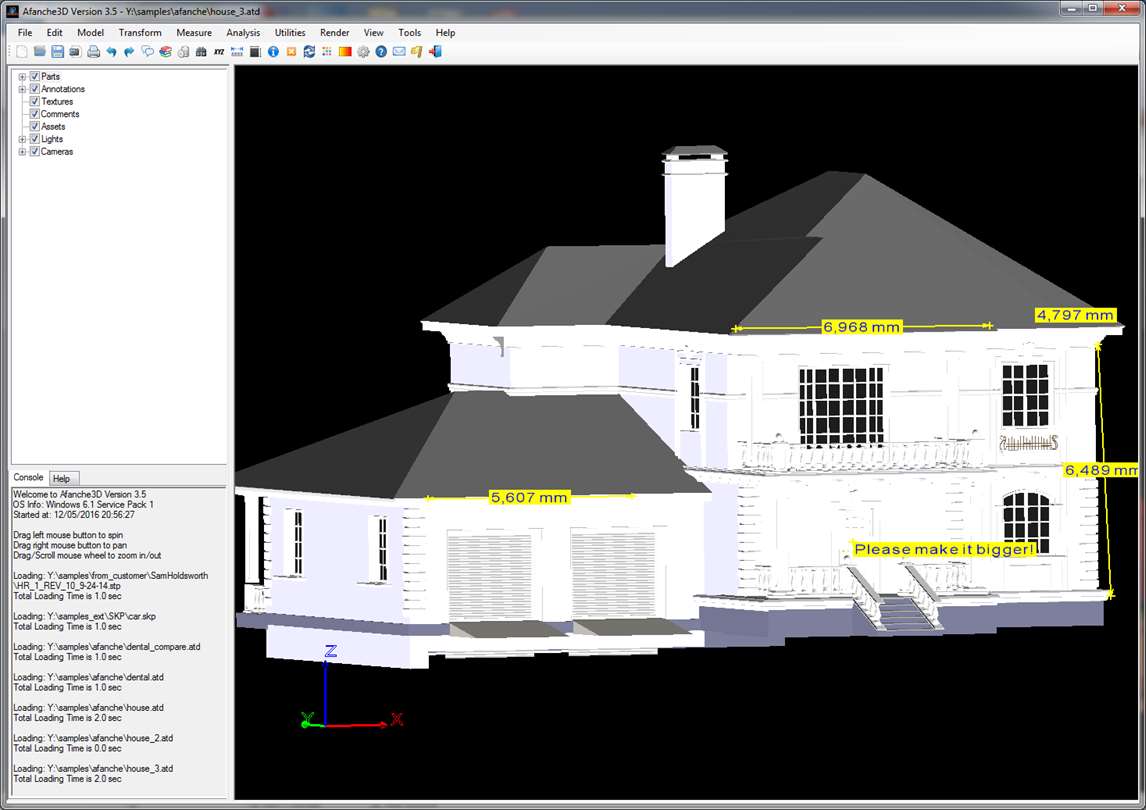Click the printer icon in toolbar

[94, 52]
